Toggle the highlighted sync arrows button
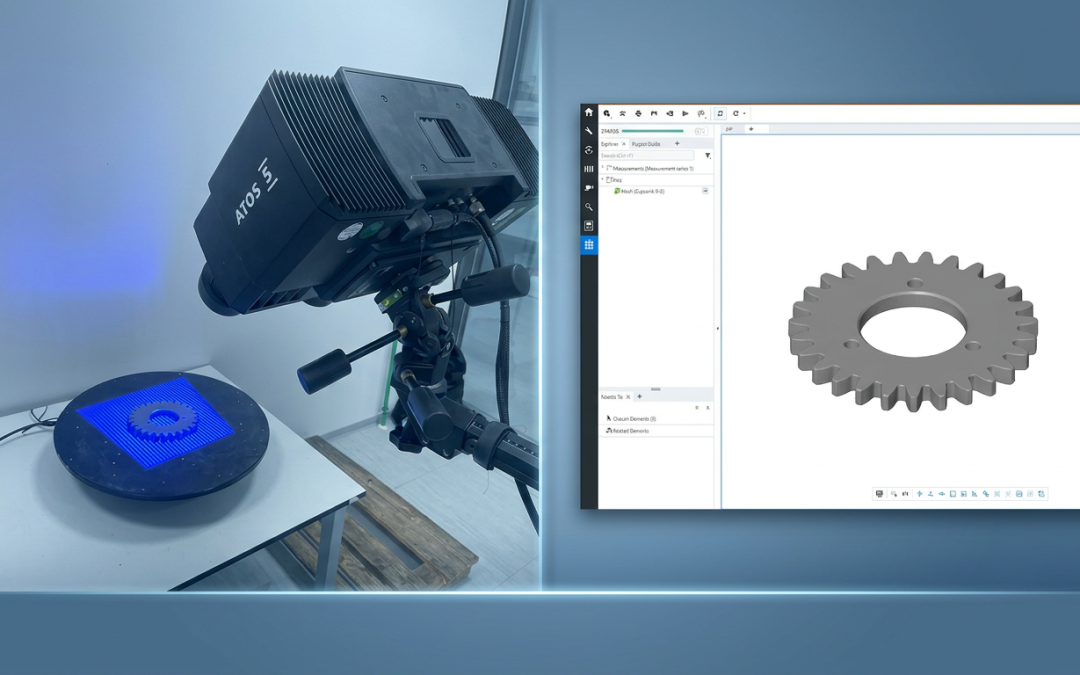The height and width of the screenshot is (675, 1080). [720, 114]
